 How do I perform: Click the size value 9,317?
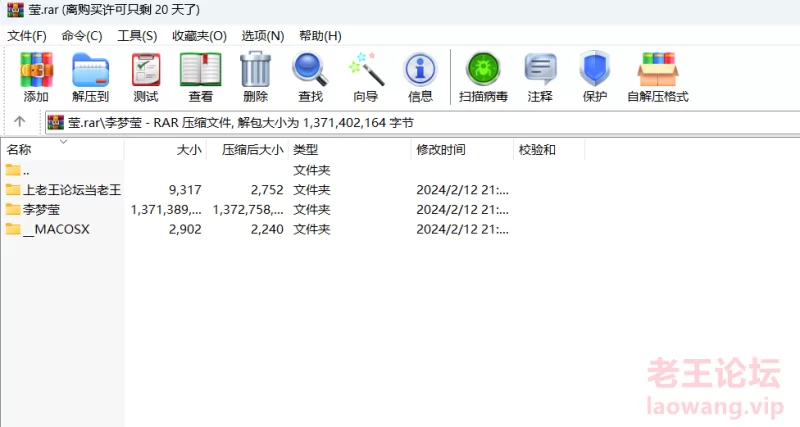(185, 190)
